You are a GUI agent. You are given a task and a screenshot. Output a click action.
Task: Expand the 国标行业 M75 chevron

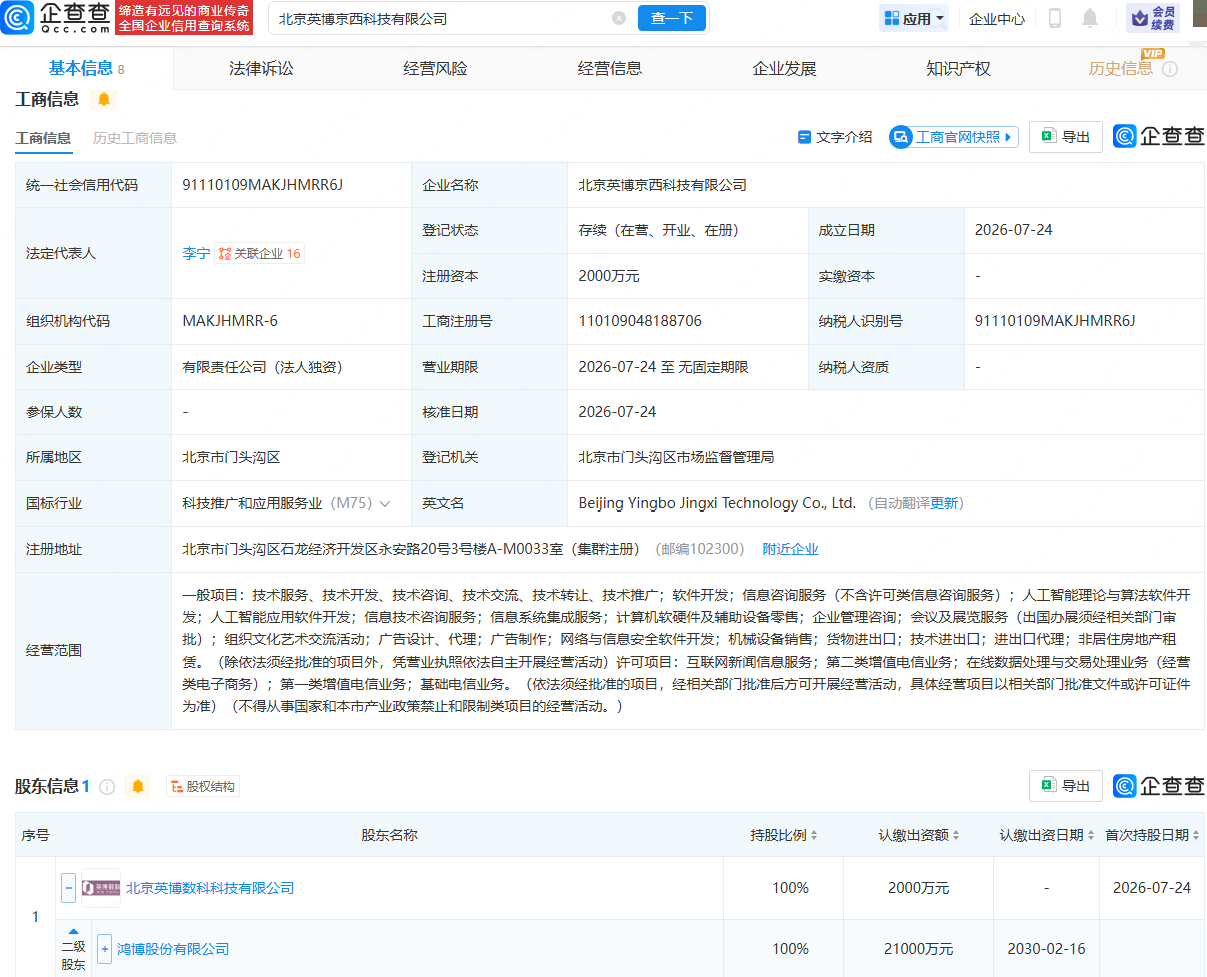[x=385, y=504]
